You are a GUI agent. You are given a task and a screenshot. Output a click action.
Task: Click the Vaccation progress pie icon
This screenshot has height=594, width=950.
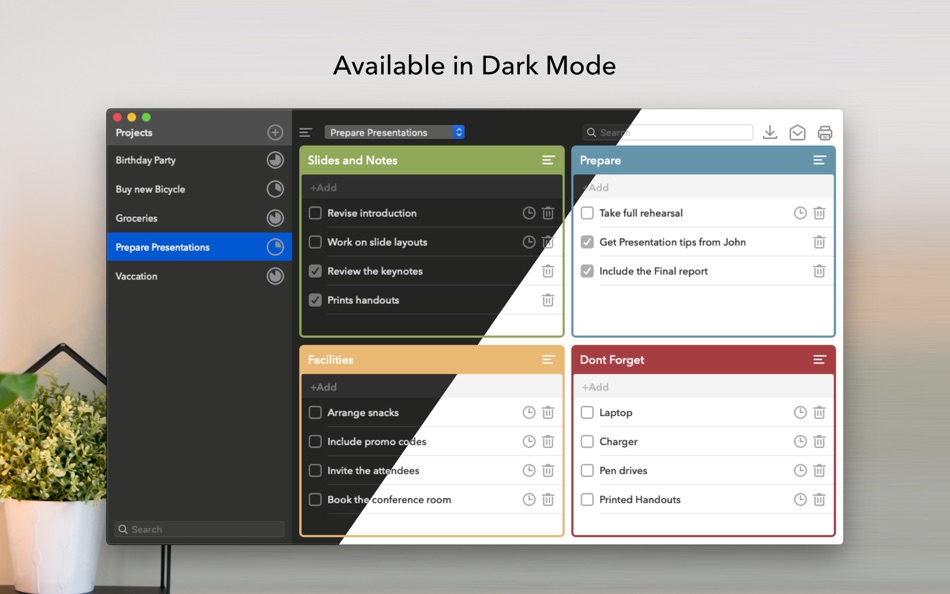click(x=275, y=276)
